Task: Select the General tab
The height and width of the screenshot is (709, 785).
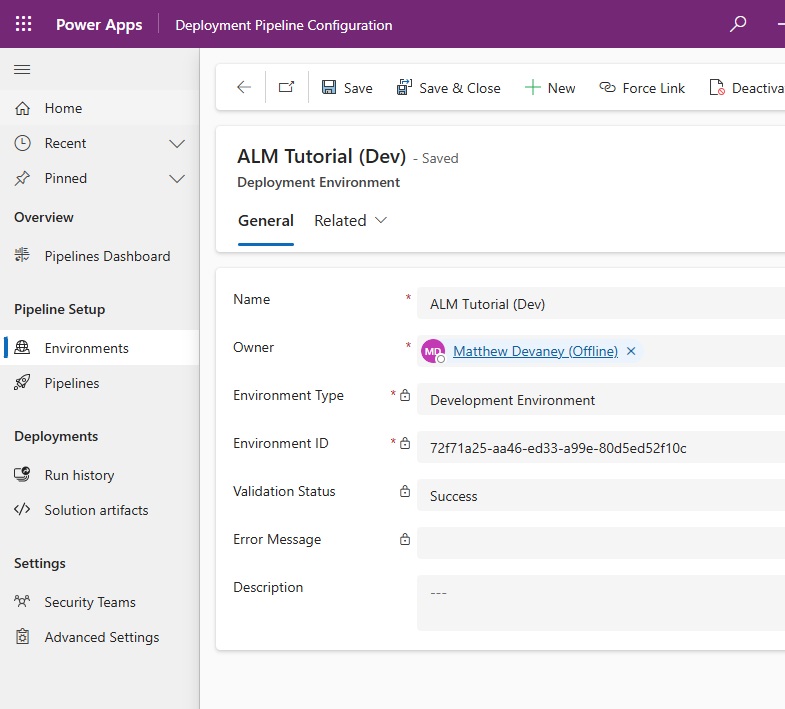Action: pyautogui.click(x=266, y=221)
